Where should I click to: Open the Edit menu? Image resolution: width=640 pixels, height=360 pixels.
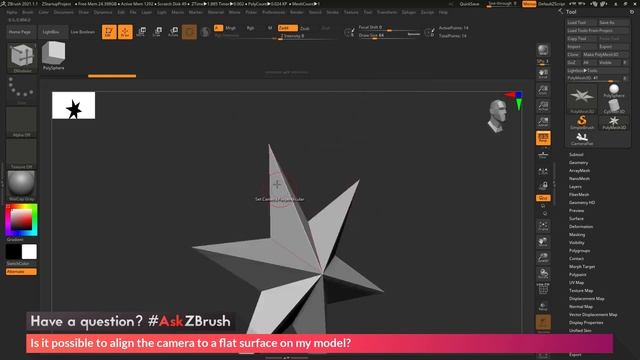[121, 12]
